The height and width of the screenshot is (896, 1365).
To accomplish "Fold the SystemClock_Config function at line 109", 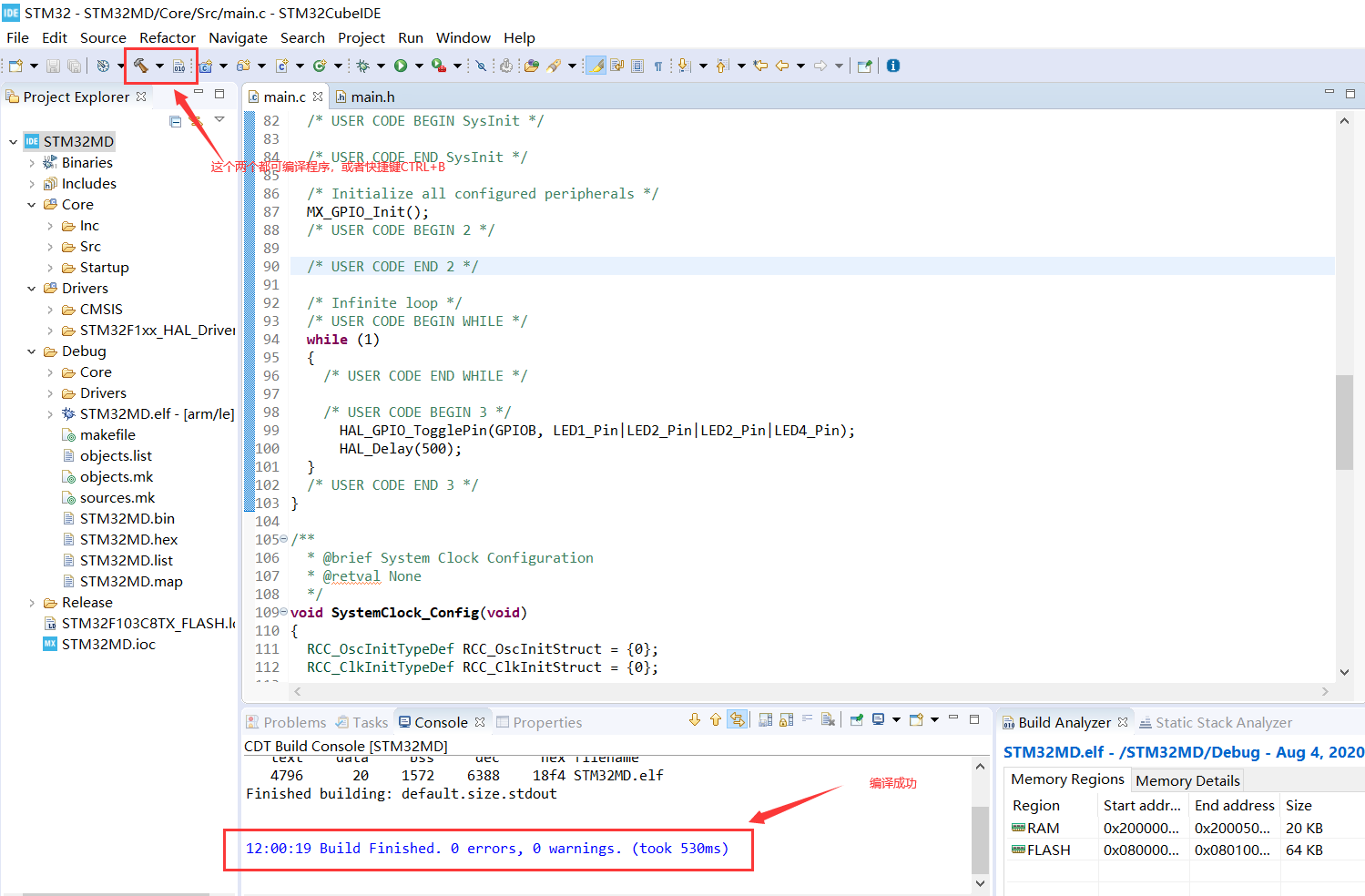I will click(x=283, y=612).
